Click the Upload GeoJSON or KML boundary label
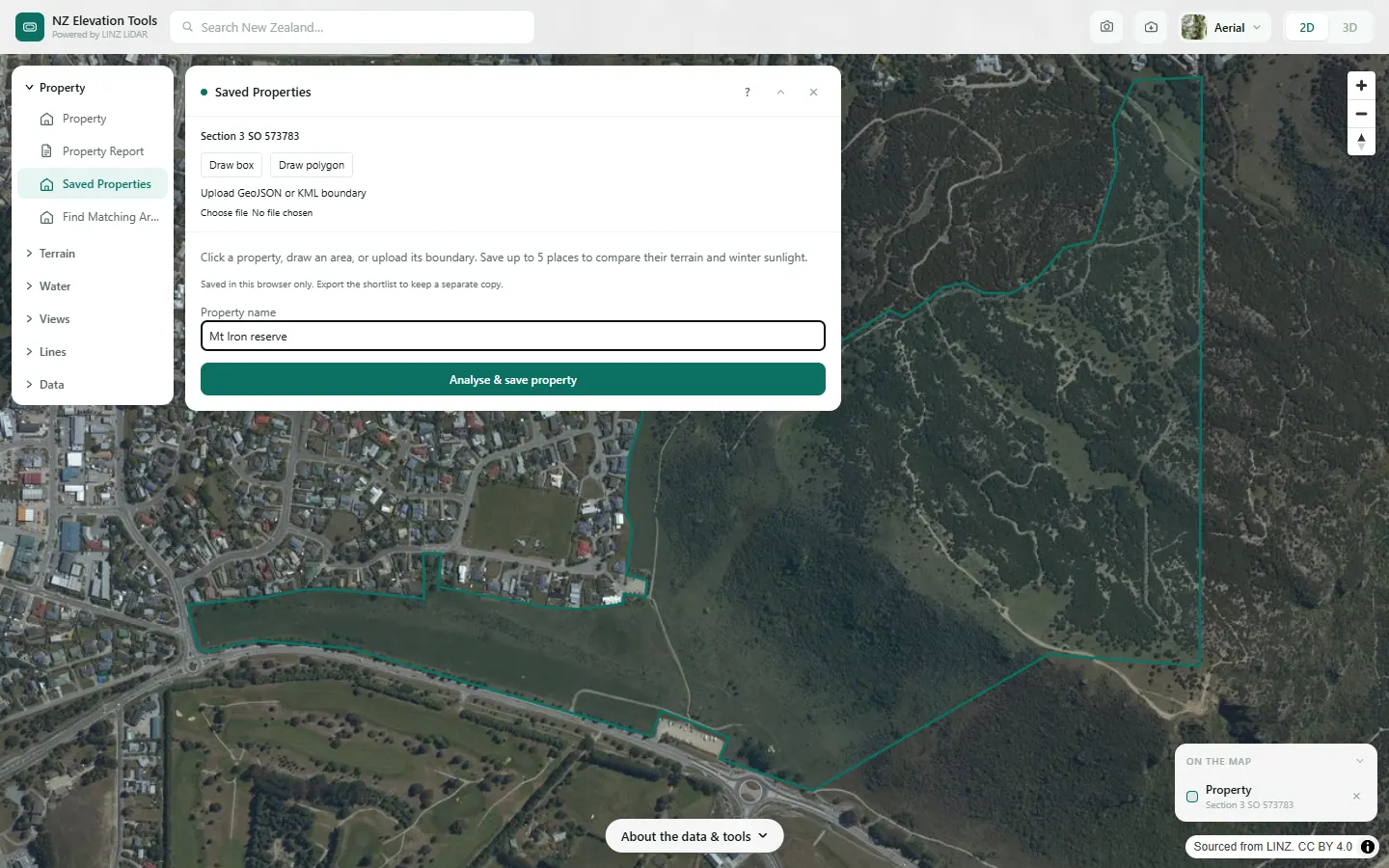The height and width of the screenshot is (868, 1389). coord(284,193)
